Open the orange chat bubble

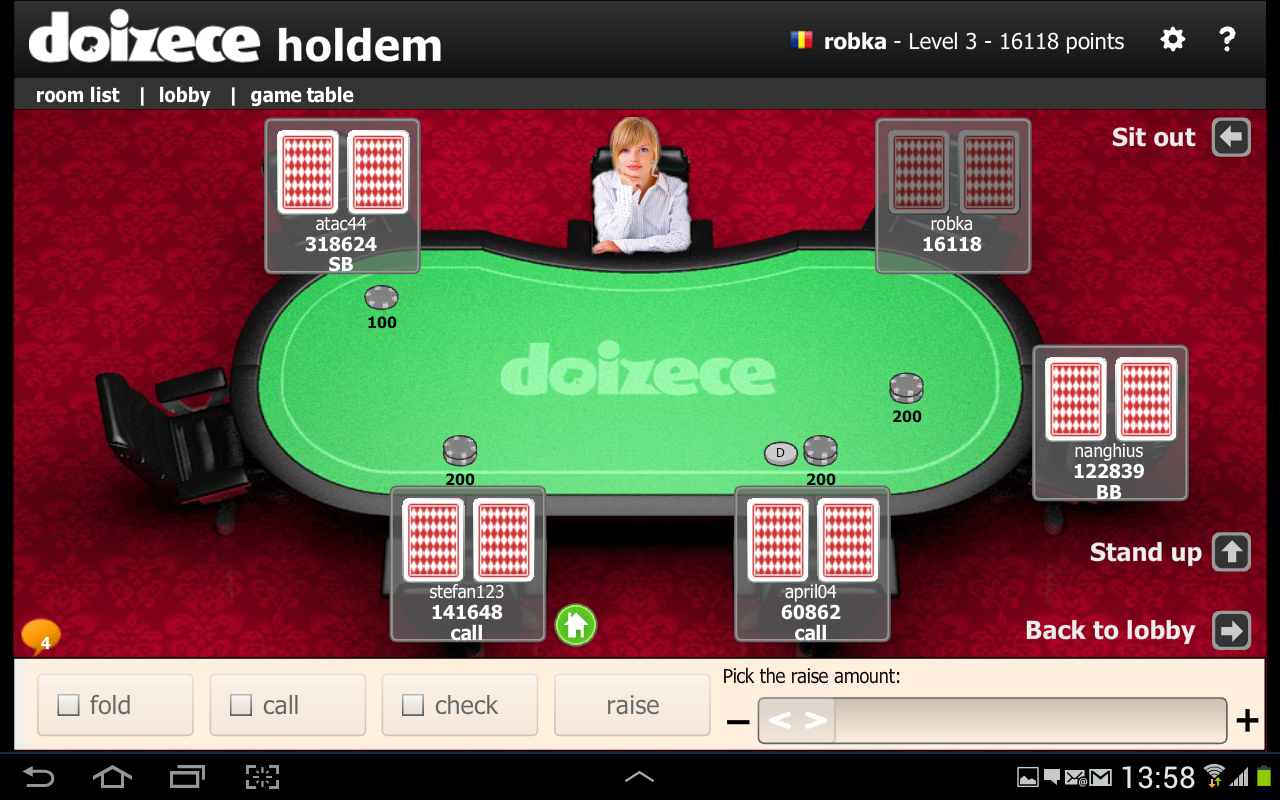pyautogui.click(x=41, y=636)
